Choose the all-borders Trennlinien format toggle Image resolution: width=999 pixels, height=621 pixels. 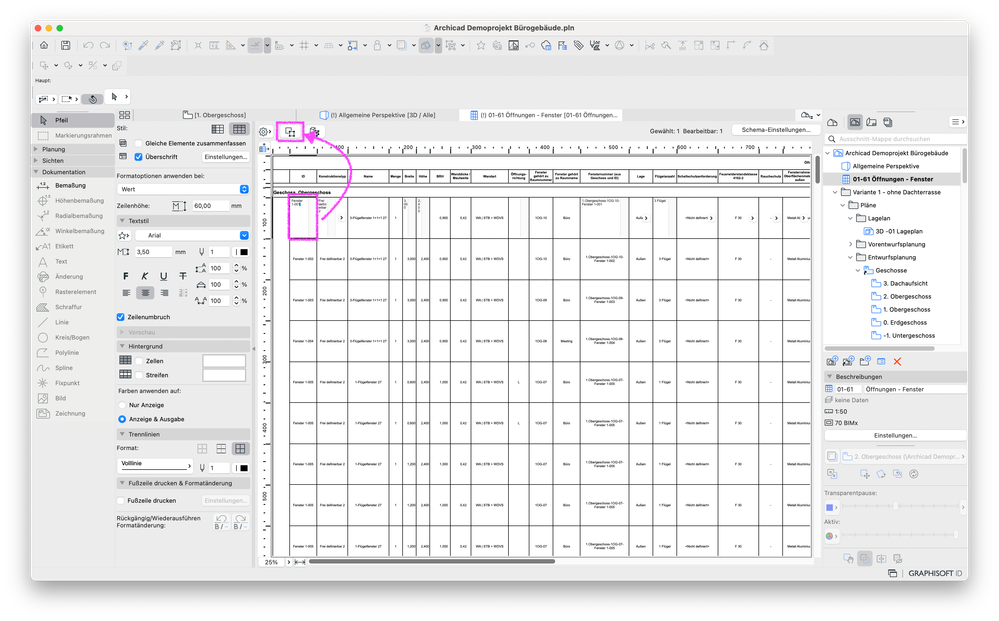tap(240, 448)
